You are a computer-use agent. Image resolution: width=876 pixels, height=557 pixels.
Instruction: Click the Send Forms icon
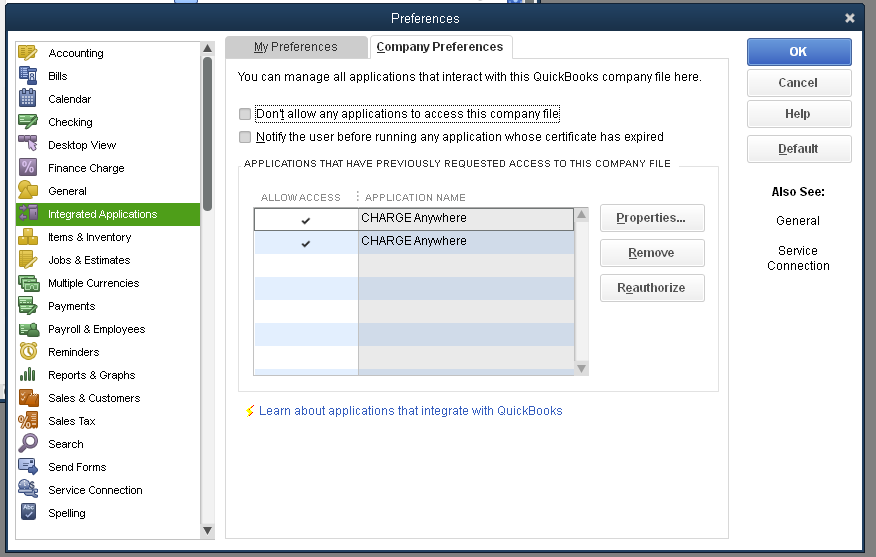28,467
